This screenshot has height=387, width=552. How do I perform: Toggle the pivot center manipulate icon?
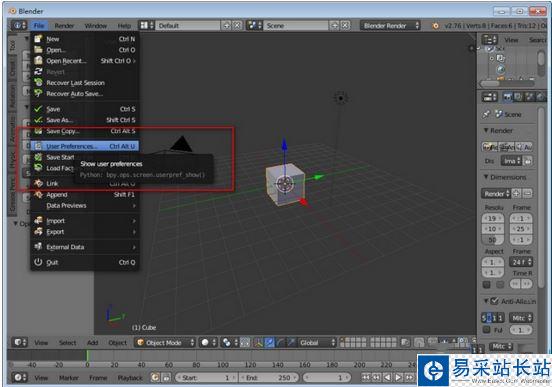246,342
